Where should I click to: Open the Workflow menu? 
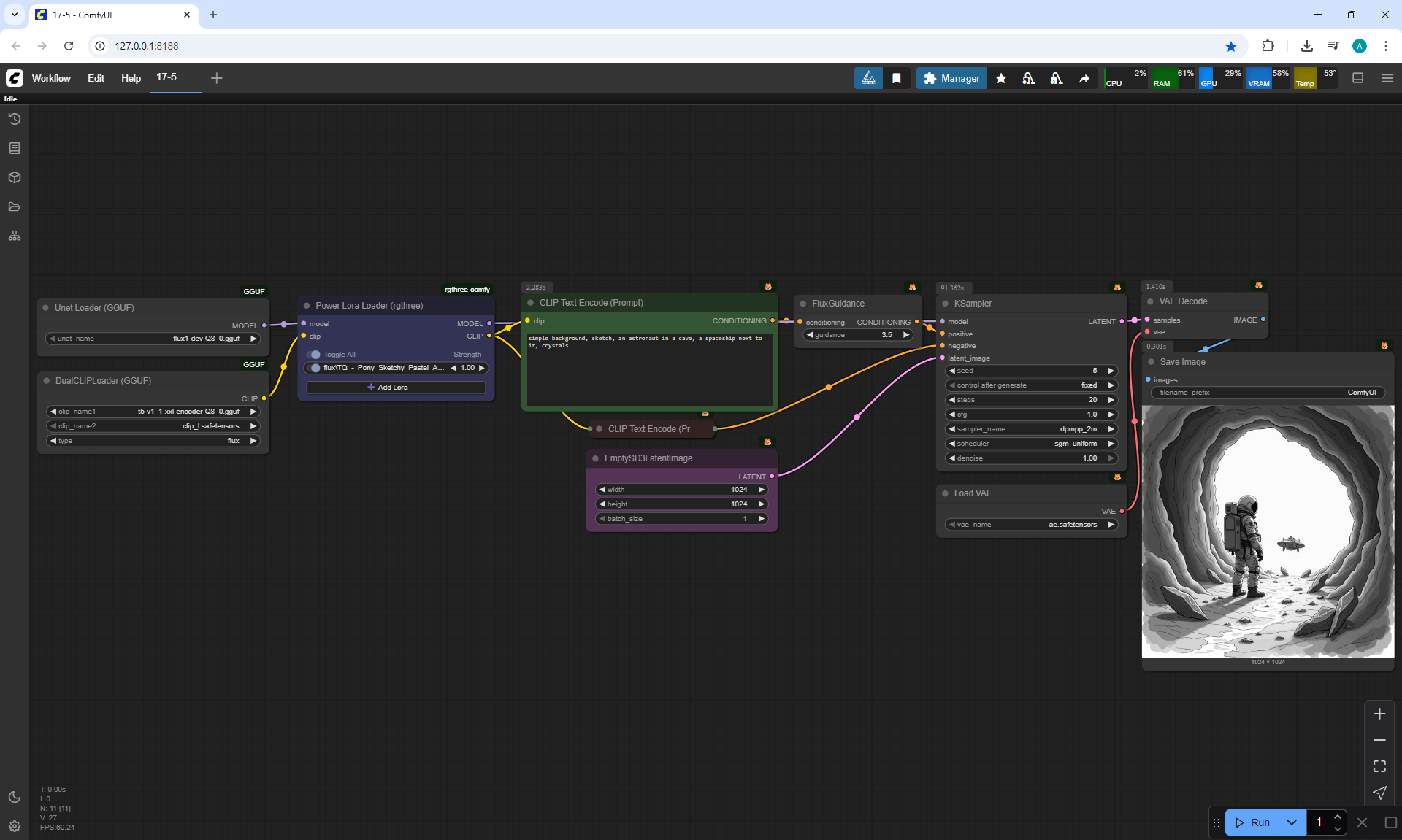pos(51,78)
